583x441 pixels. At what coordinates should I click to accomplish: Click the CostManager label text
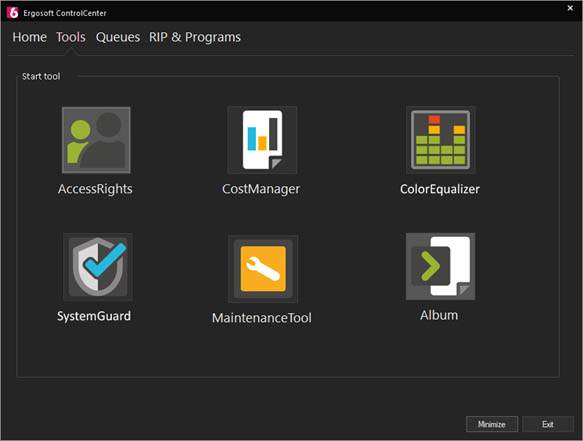point(261,189)
